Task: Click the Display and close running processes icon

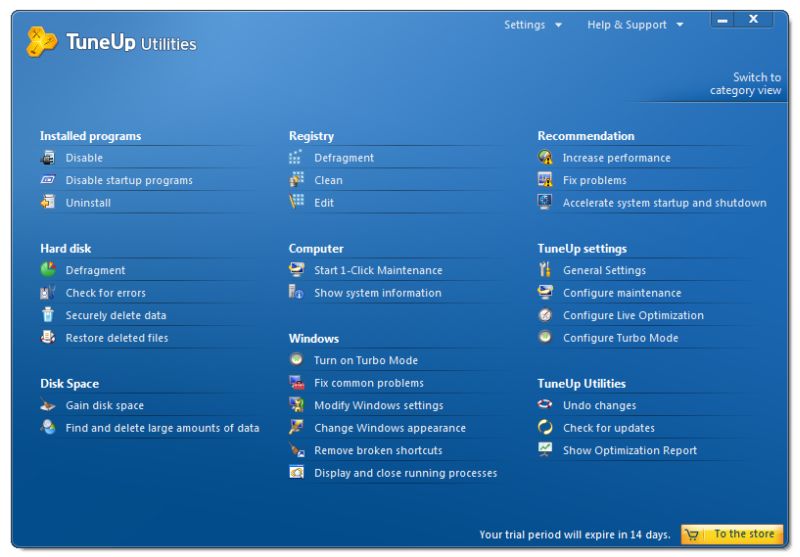Action: [296, 472]
